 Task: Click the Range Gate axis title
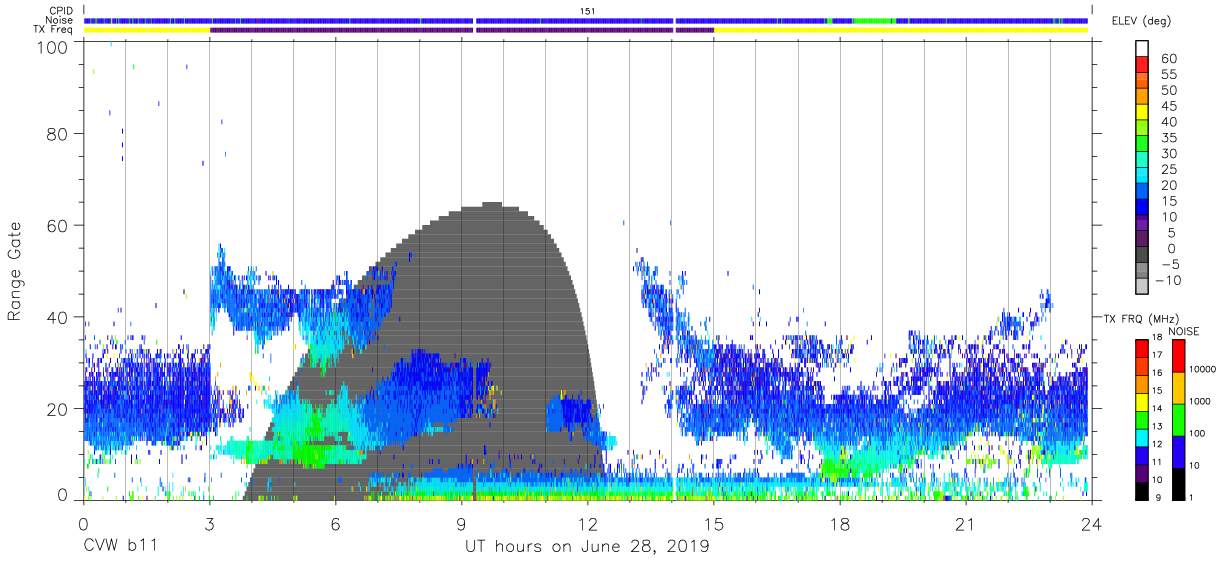15,272
